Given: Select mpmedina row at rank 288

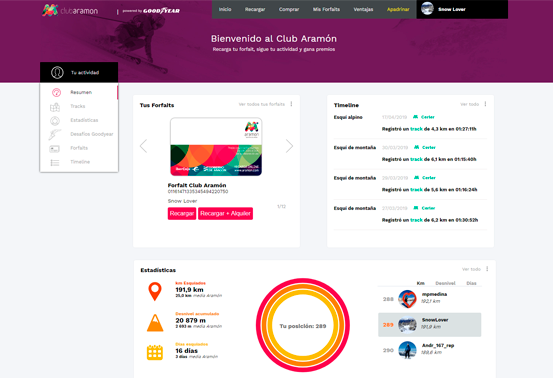Looking at the screenshot, I should tap(430, 299).
